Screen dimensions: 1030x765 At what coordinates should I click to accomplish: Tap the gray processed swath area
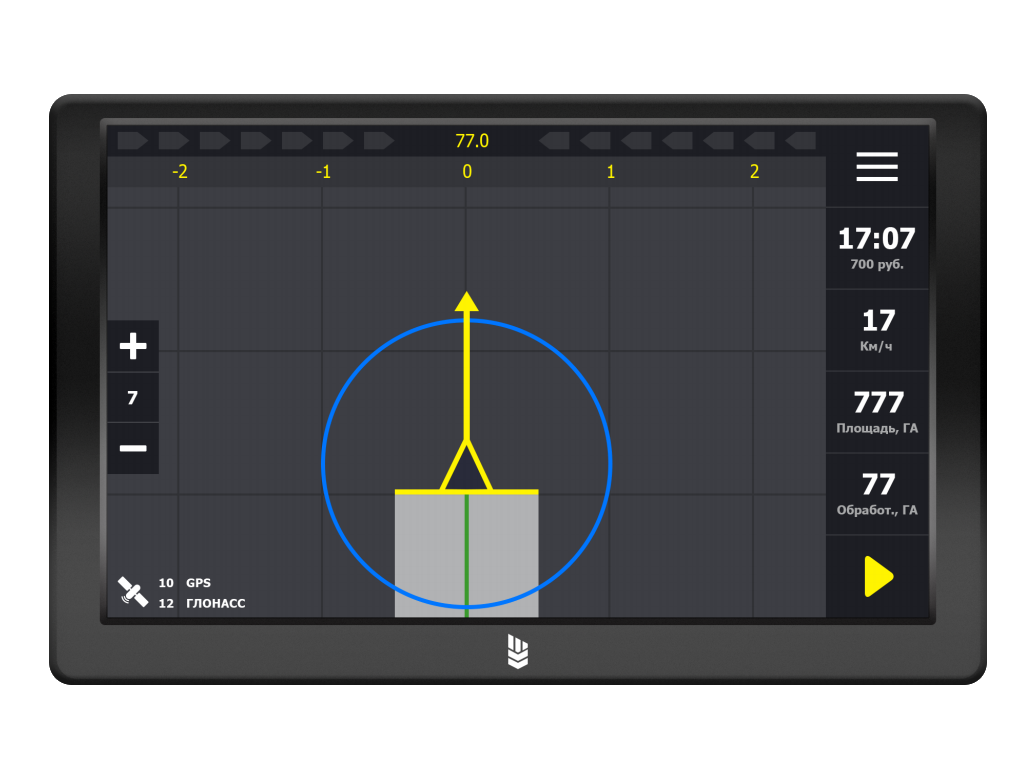click(466, 555)
